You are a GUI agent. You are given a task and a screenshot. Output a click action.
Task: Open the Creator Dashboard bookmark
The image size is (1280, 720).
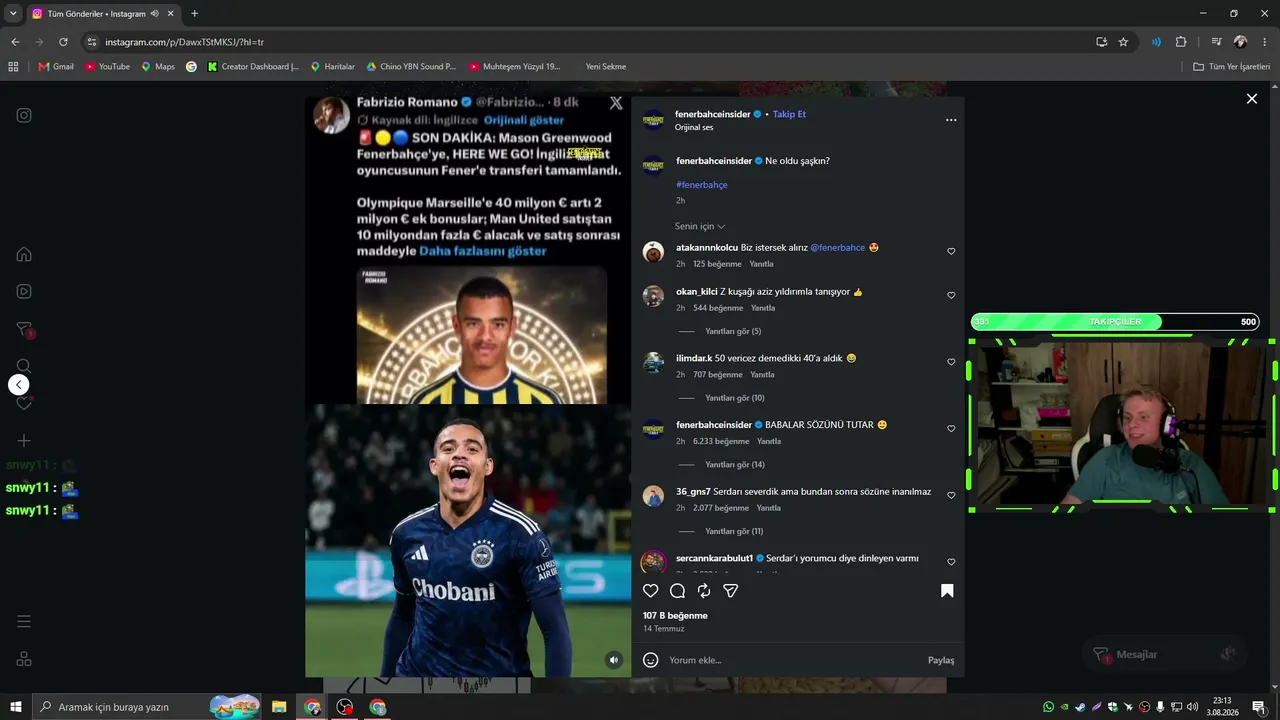[x=253, y=67]
